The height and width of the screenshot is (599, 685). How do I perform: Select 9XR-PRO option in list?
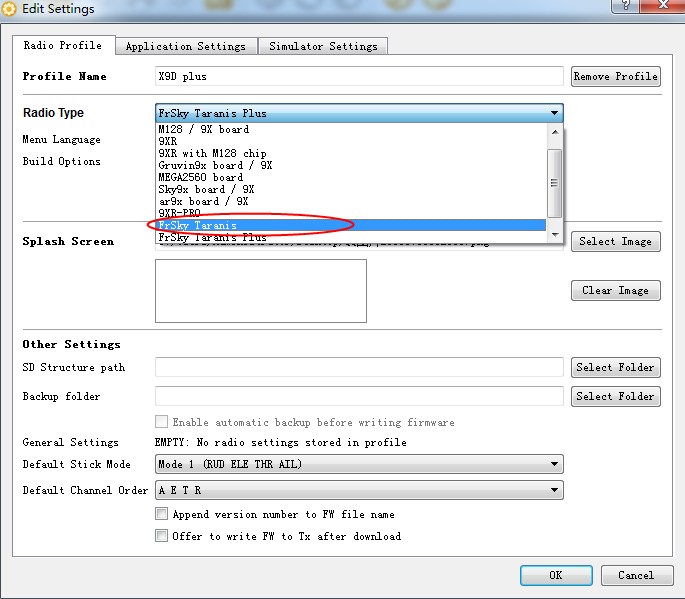coord(351,213)
